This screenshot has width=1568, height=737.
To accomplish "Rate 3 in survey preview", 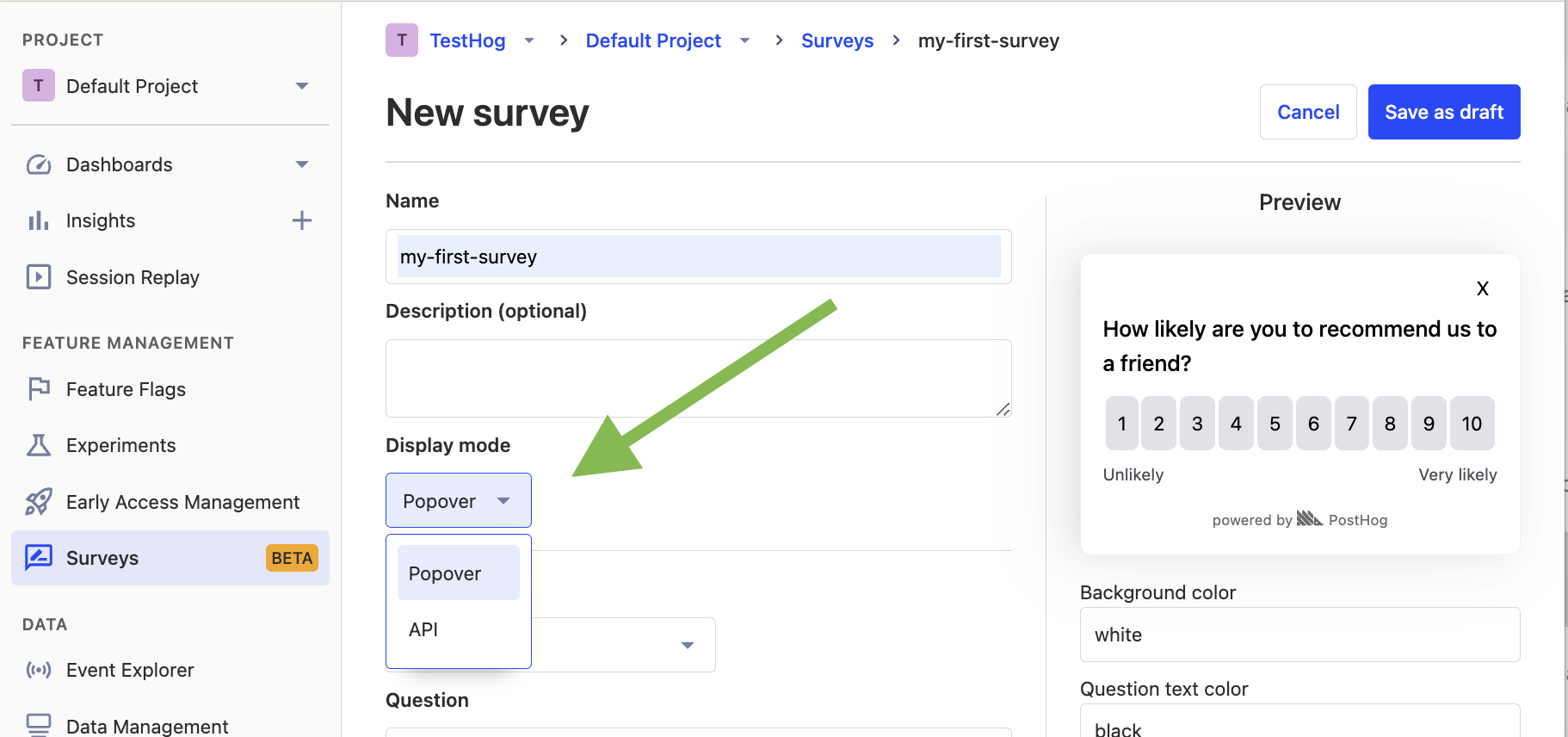I will [1197, 423].
